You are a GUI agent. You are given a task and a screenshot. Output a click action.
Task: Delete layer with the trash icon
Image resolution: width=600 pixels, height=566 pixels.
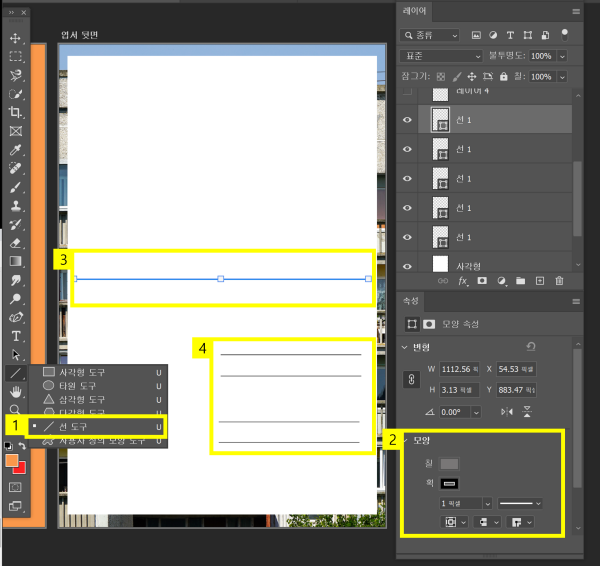[559, 281]
